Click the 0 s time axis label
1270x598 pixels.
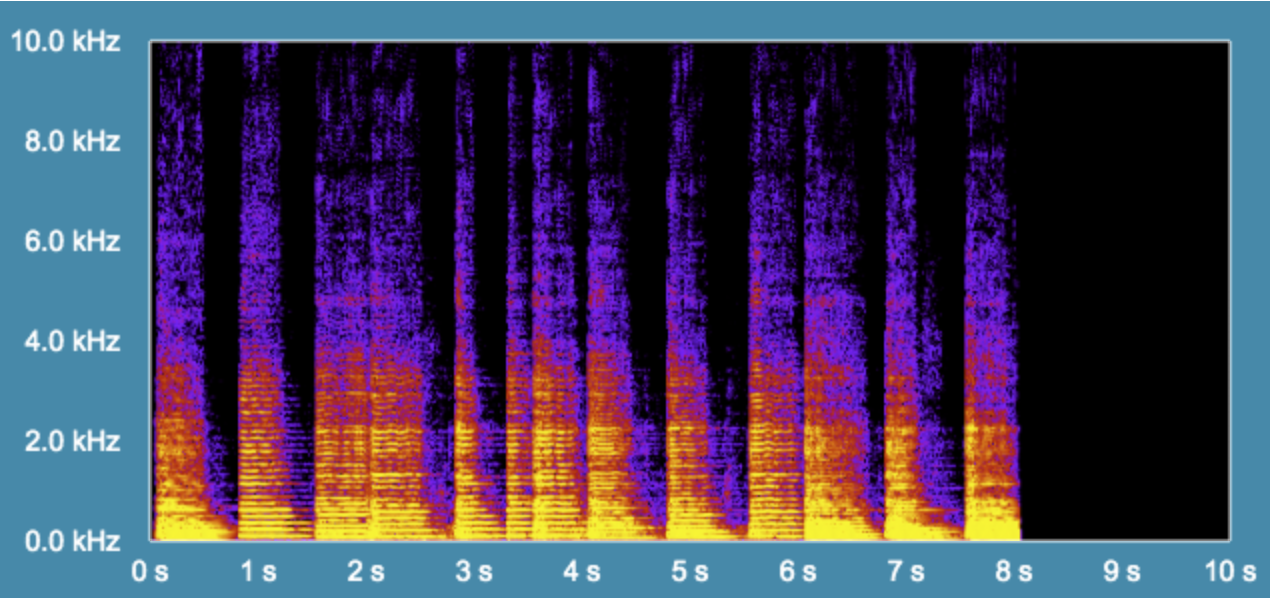(151, 572)
